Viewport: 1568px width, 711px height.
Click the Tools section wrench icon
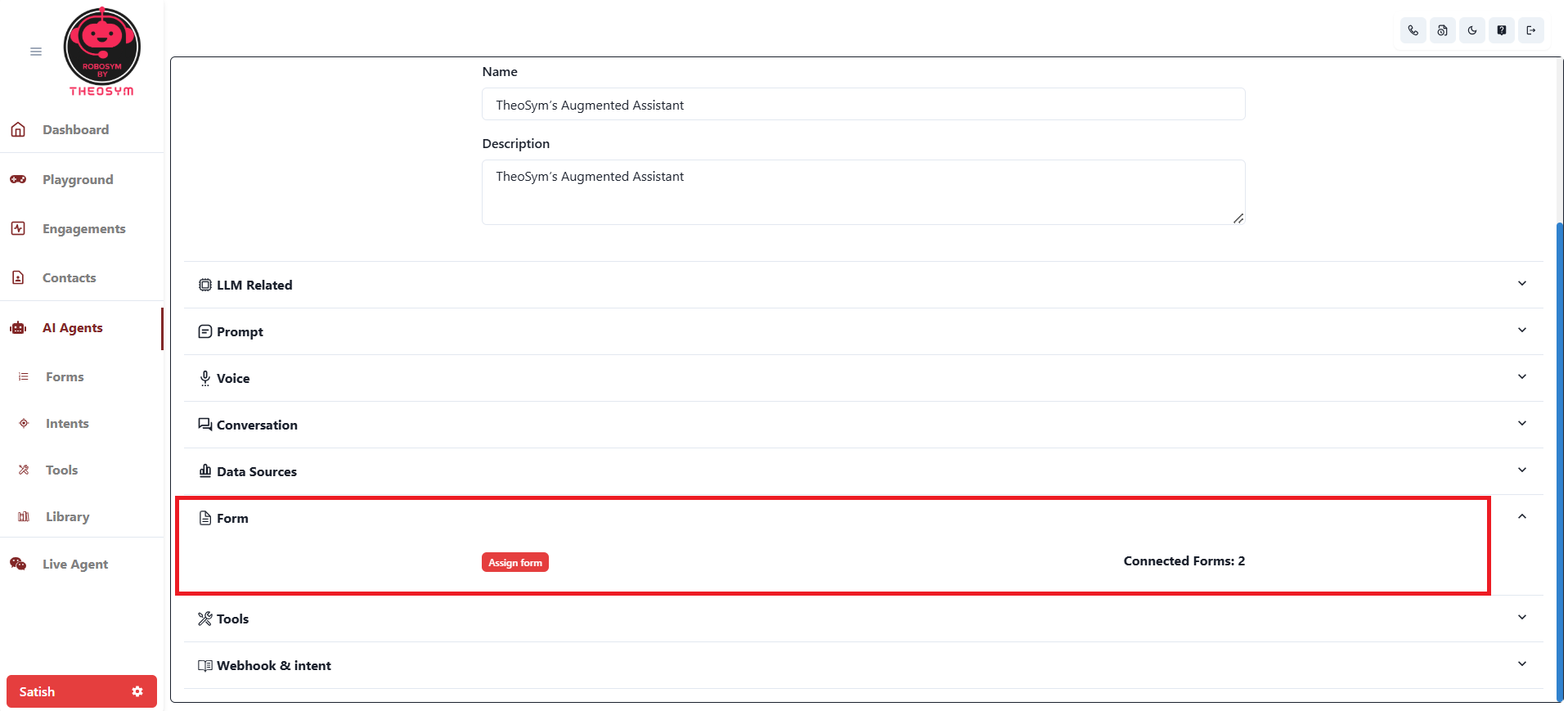205,619
